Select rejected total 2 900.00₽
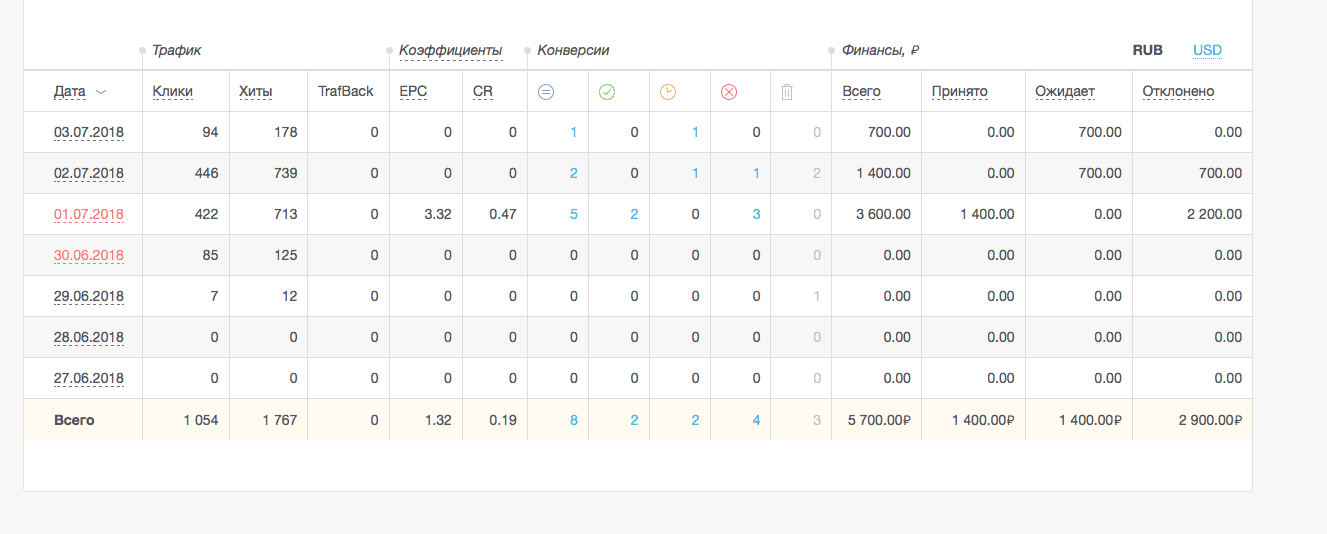The width and height of the screenshot is (1327, 534). [x=1211, y=420]
